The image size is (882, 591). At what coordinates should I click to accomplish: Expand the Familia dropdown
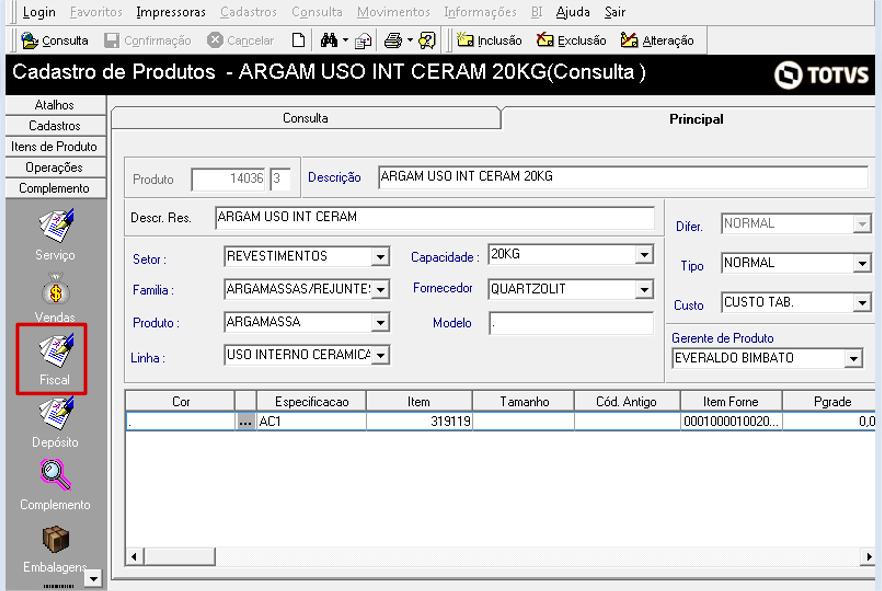pos(380,290)
